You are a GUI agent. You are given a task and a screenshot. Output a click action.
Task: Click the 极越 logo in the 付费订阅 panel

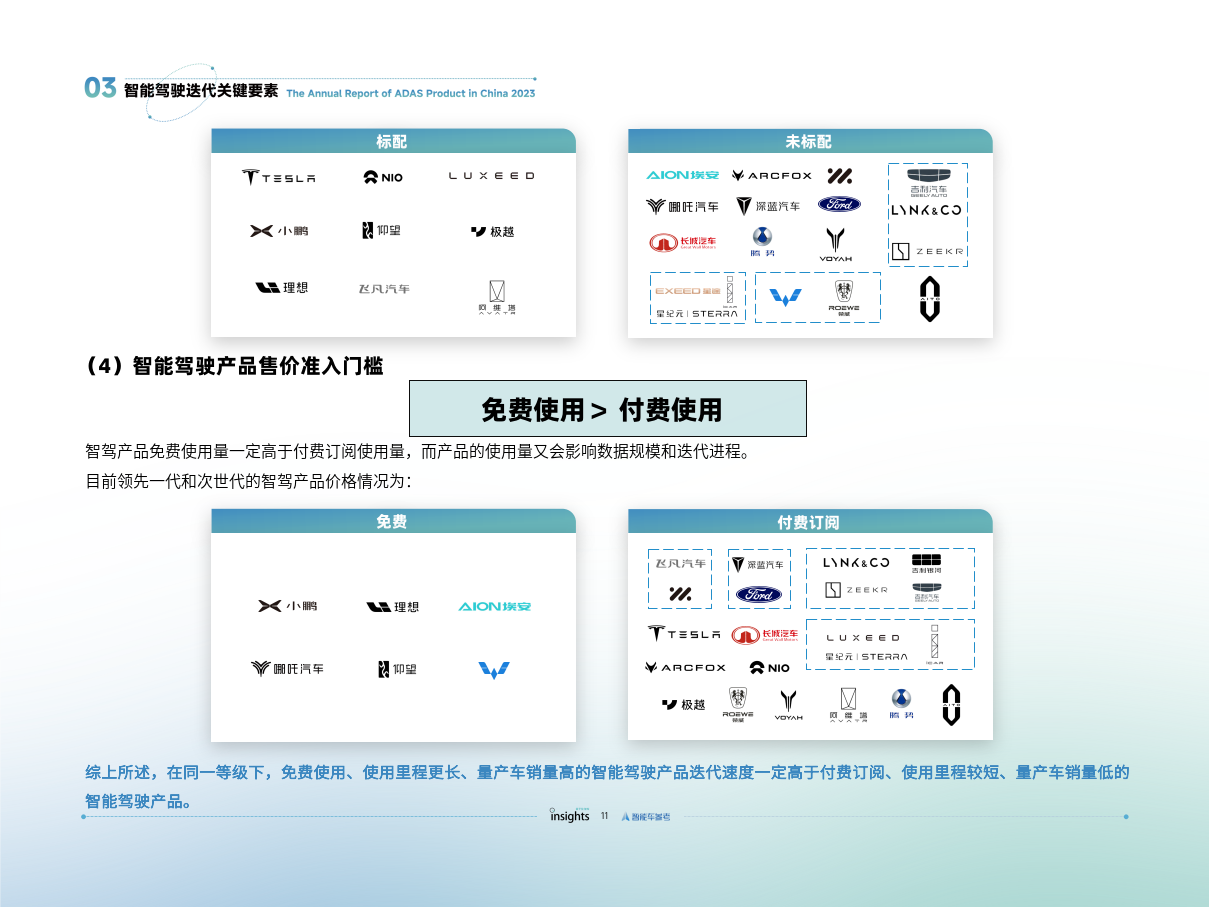[684, 705]
